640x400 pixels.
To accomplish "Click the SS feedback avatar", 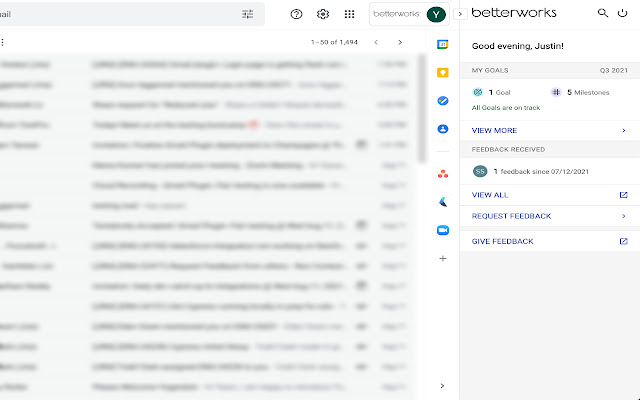I will click(480, 171).
